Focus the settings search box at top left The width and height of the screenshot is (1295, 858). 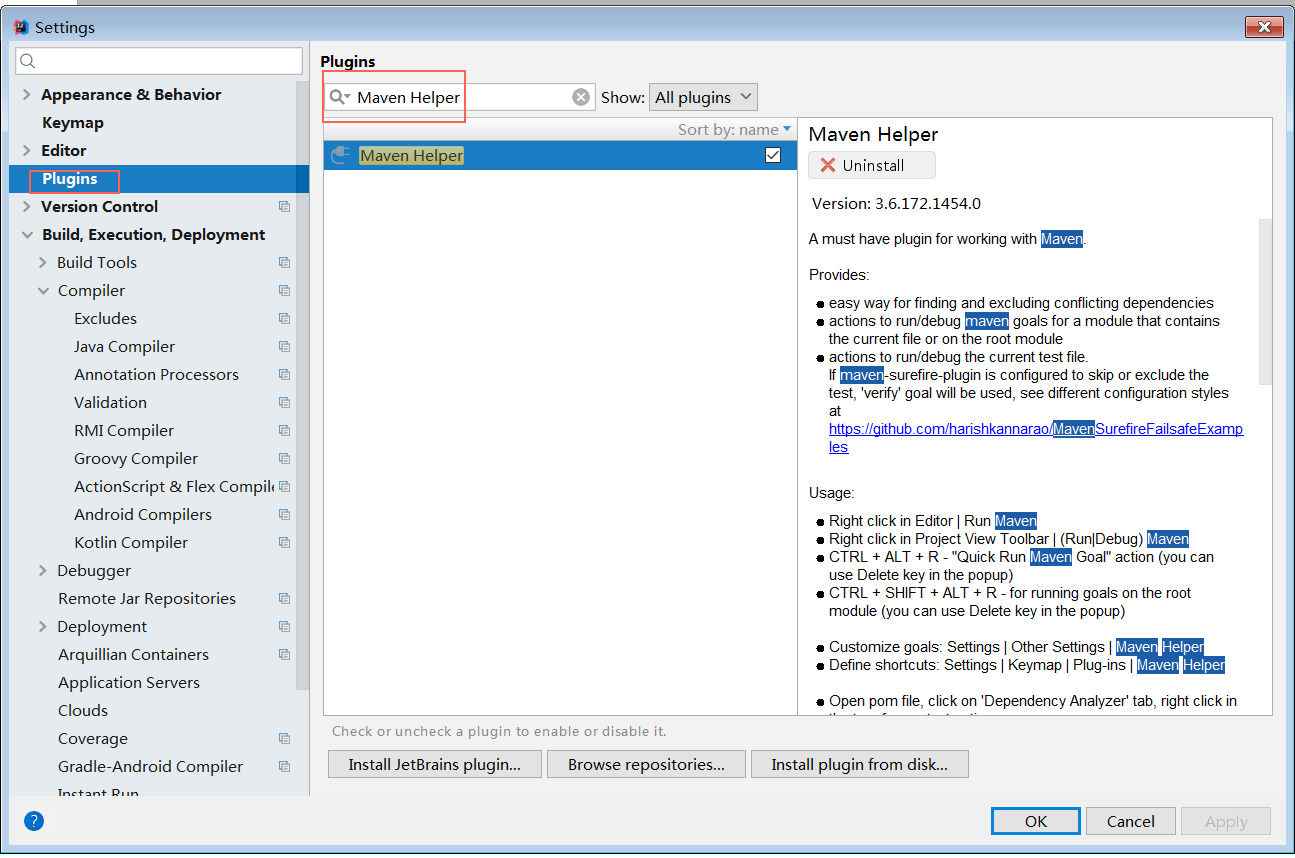[x=159, y=61]
